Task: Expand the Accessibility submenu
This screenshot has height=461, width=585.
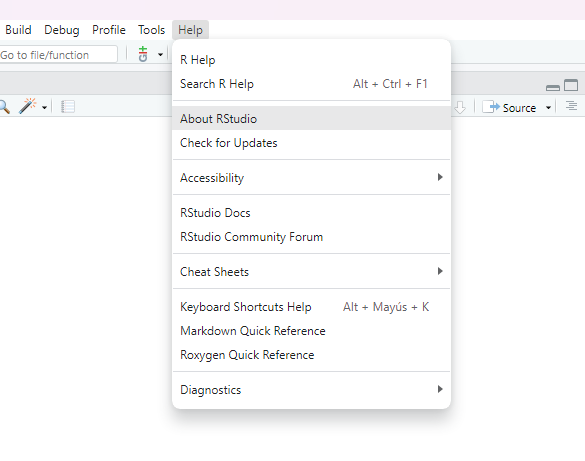Action: (x=312, y=177)
